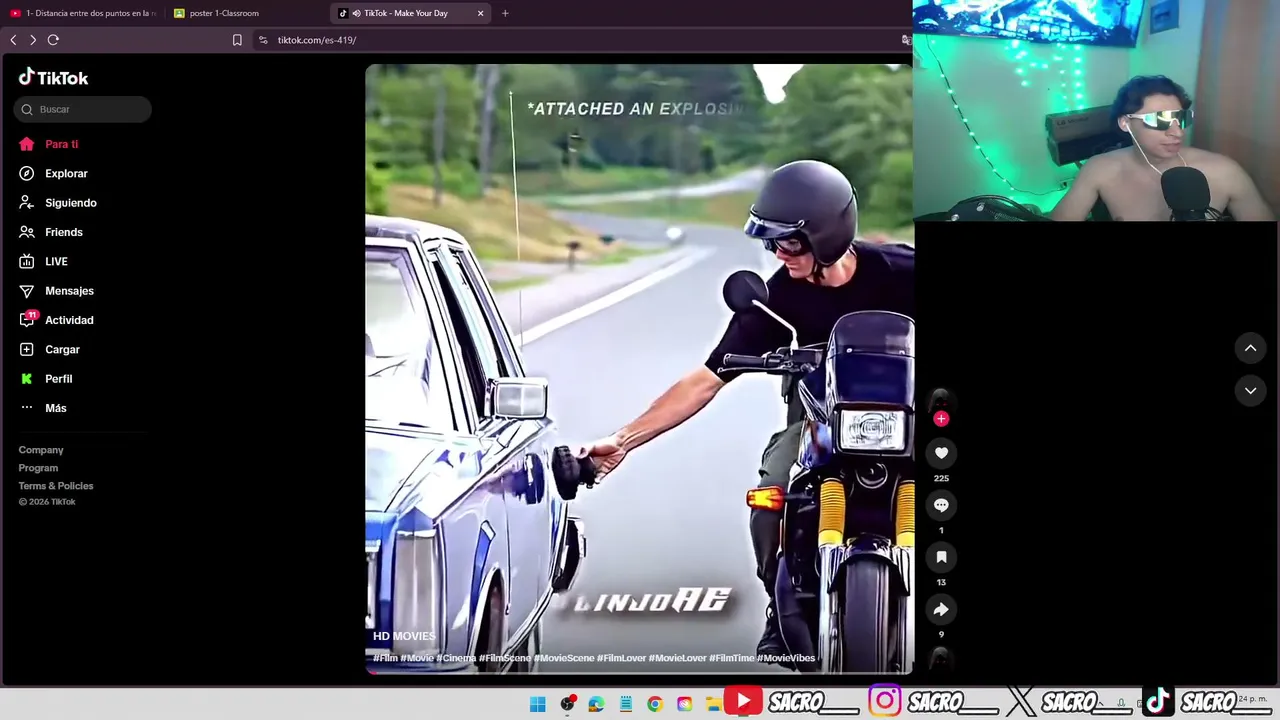Switch to the poster 1-Classroom tab

click(x=247, y=13)
